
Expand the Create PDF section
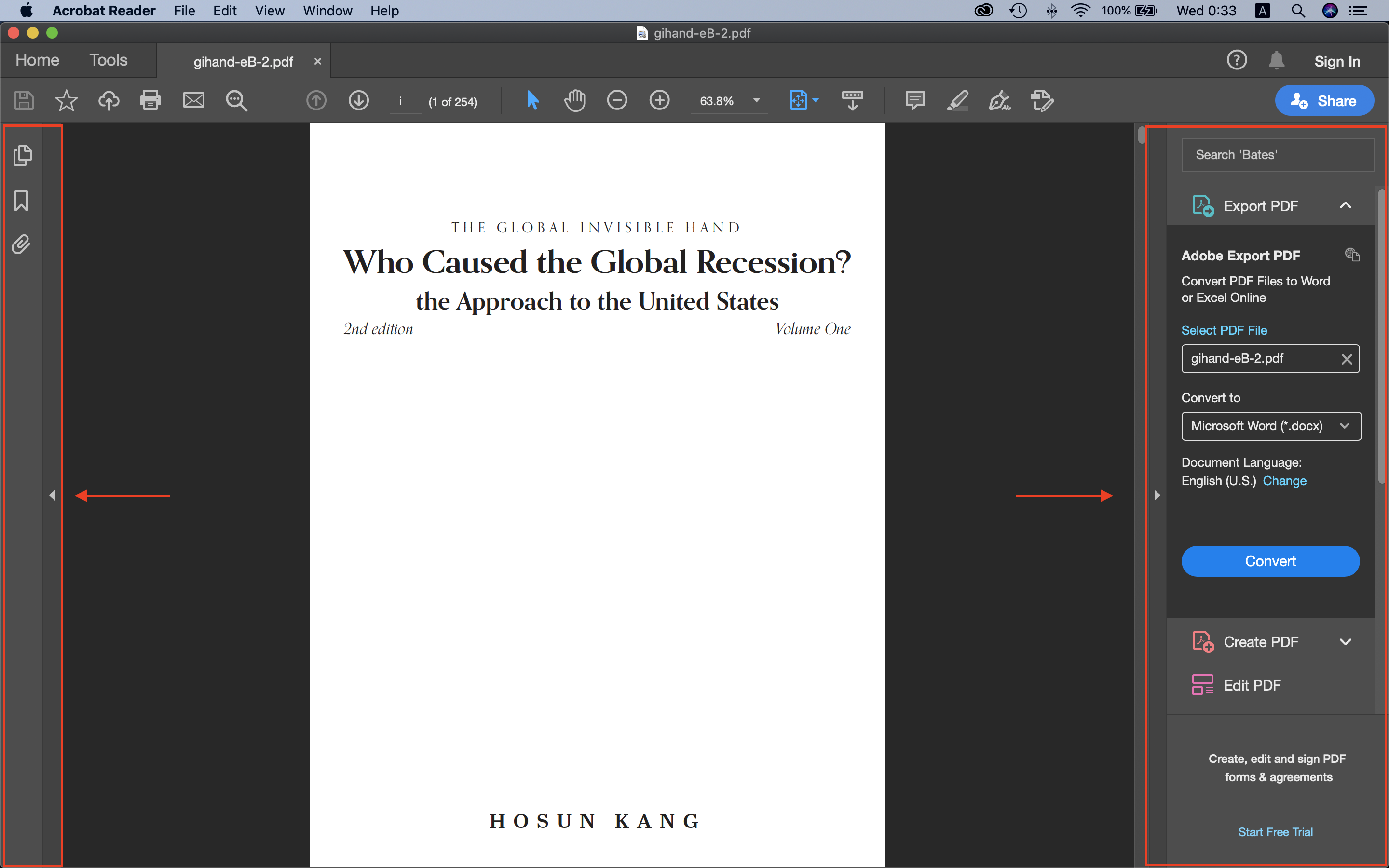point(1346,642)
